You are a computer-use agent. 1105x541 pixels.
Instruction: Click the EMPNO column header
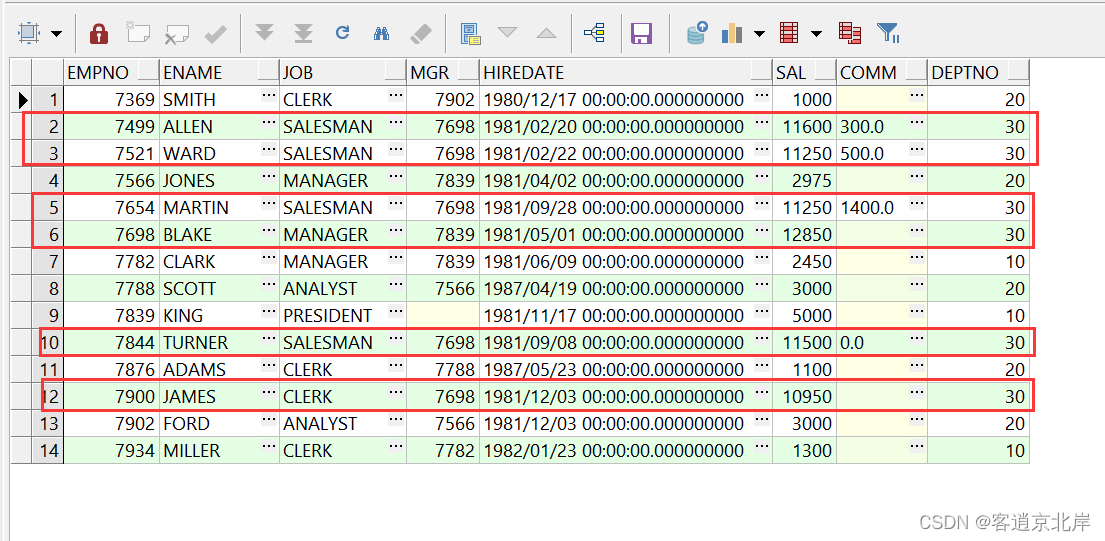(x=111, y=73)
